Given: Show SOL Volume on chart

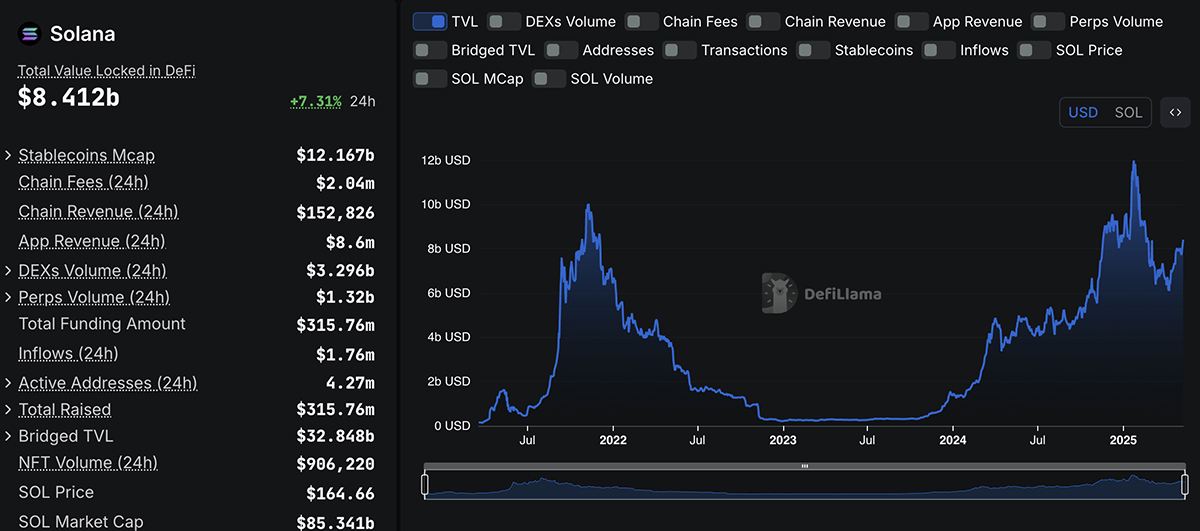Looking at the screenshot, I should pos(549,78).
